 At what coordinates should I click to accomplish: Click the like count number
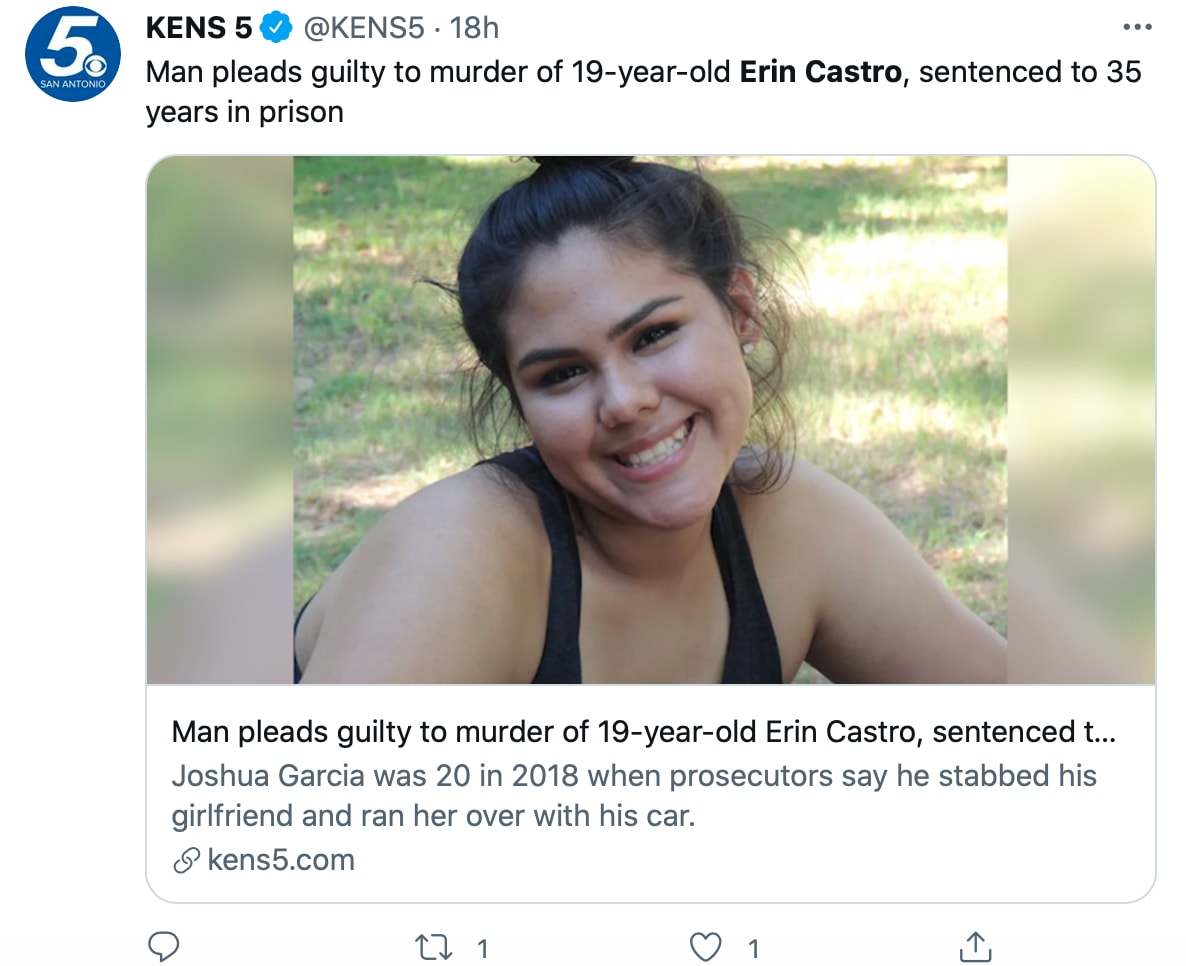(x=753, y=947)
